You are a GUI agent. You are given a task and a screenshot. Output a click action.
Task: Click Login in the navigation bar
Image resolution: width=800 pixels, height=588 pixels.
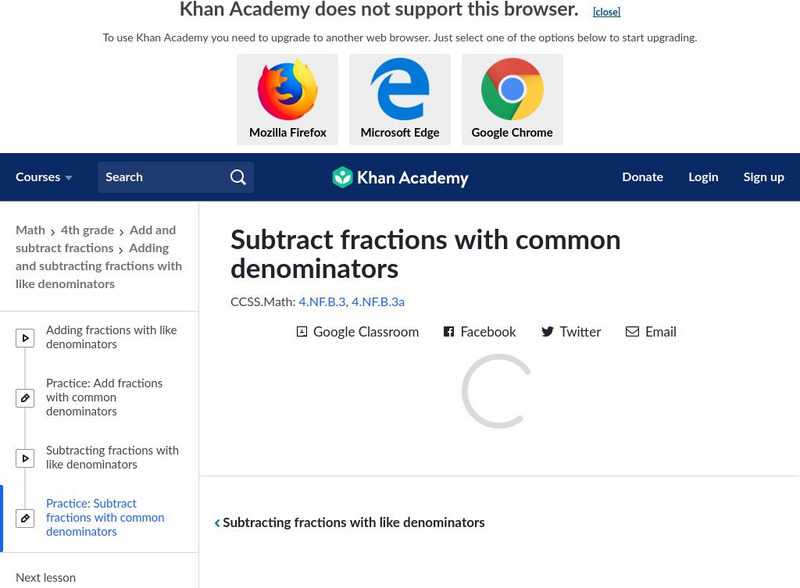[703, 177]
